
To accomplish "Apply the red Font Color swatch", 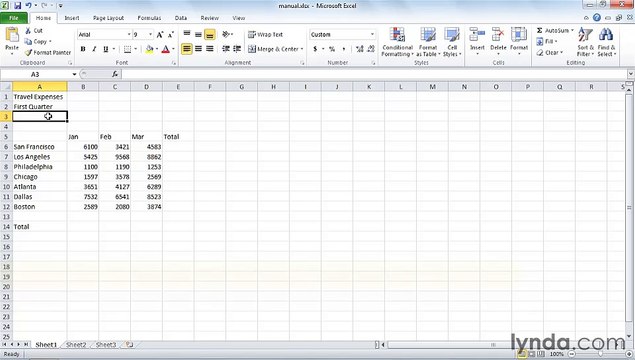I will pos(165,49).
